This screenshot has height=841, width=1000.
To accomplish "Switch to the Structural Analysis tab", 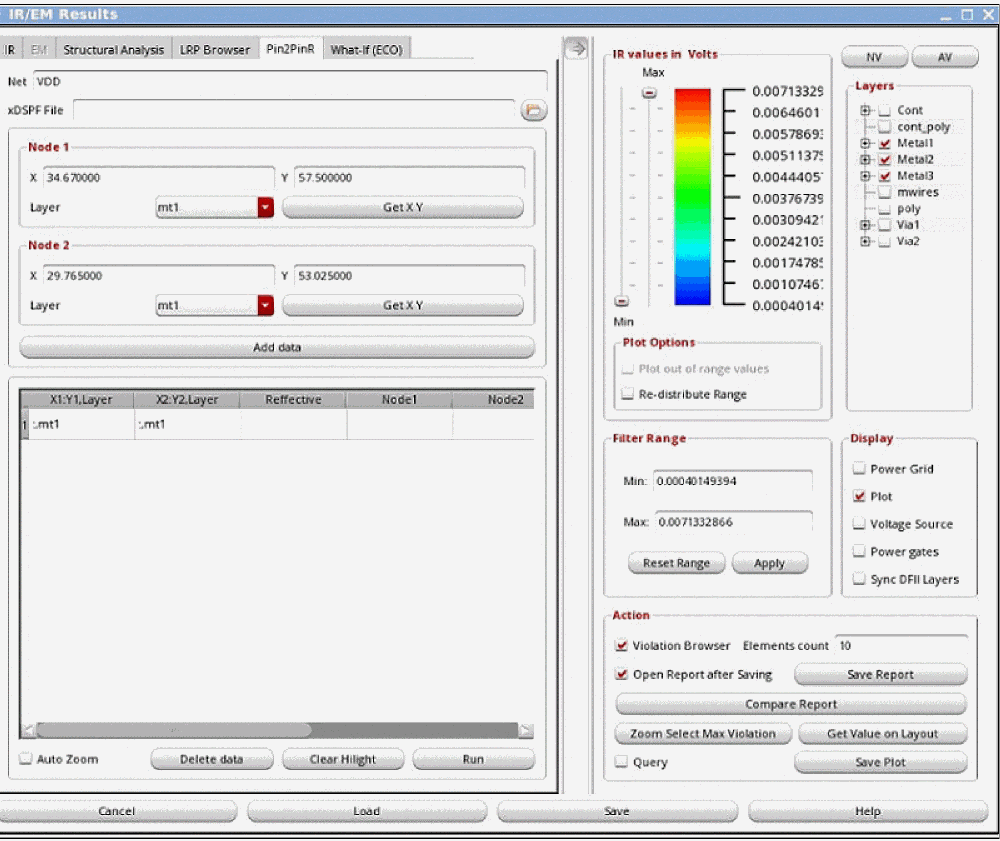I will point(113,49).
